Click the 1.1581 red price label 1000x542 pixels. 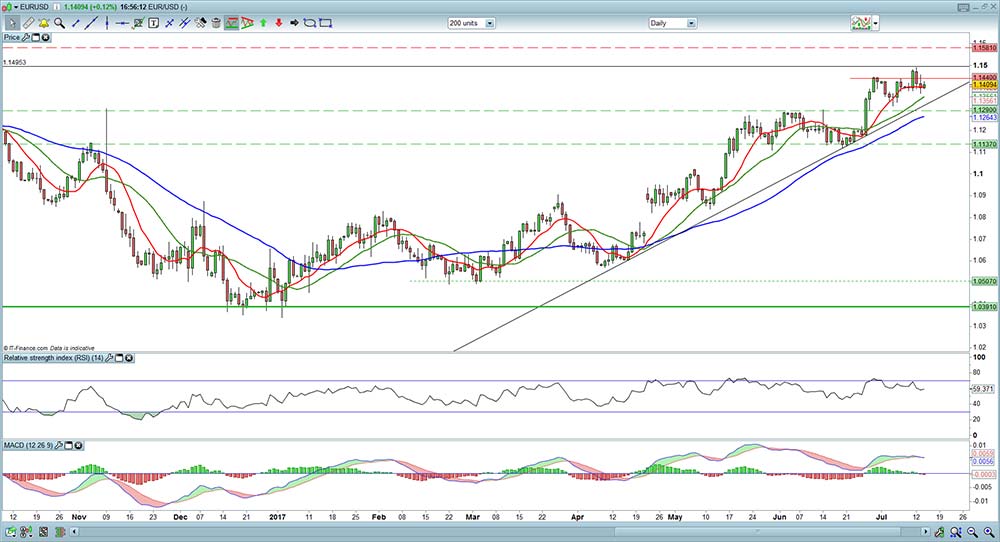coord(985,48)
